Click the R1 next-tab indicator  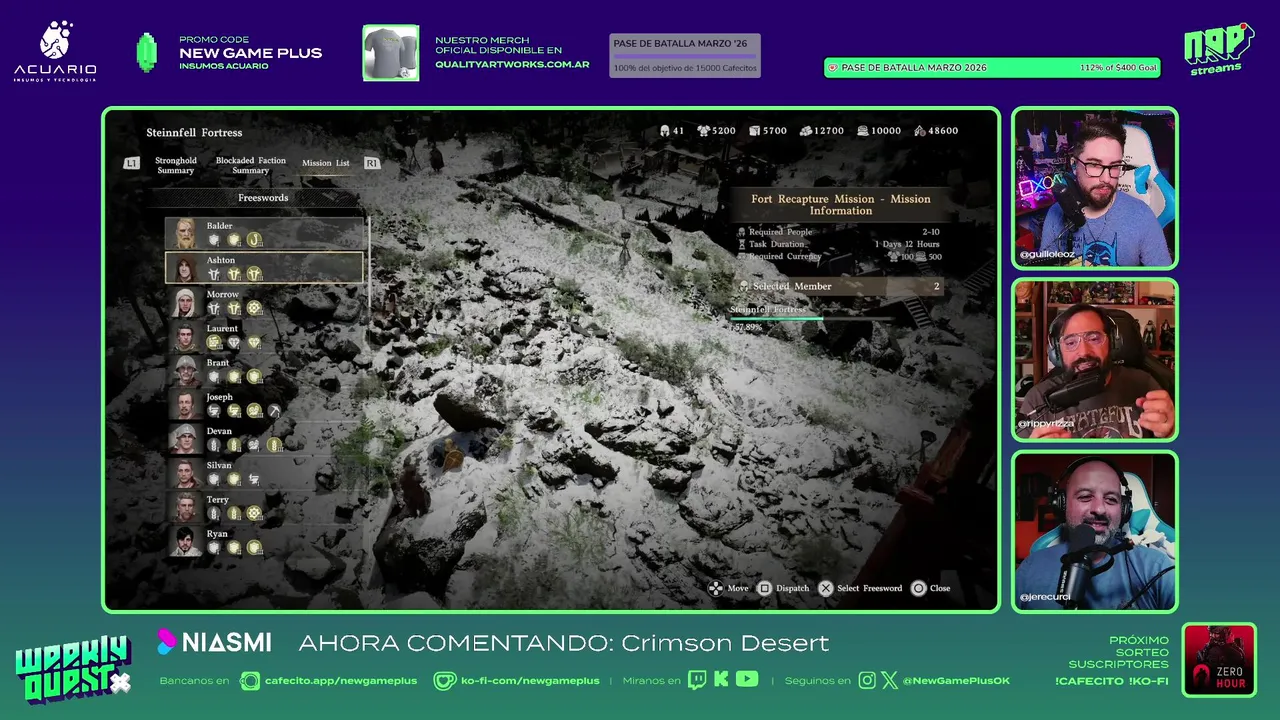372,163
